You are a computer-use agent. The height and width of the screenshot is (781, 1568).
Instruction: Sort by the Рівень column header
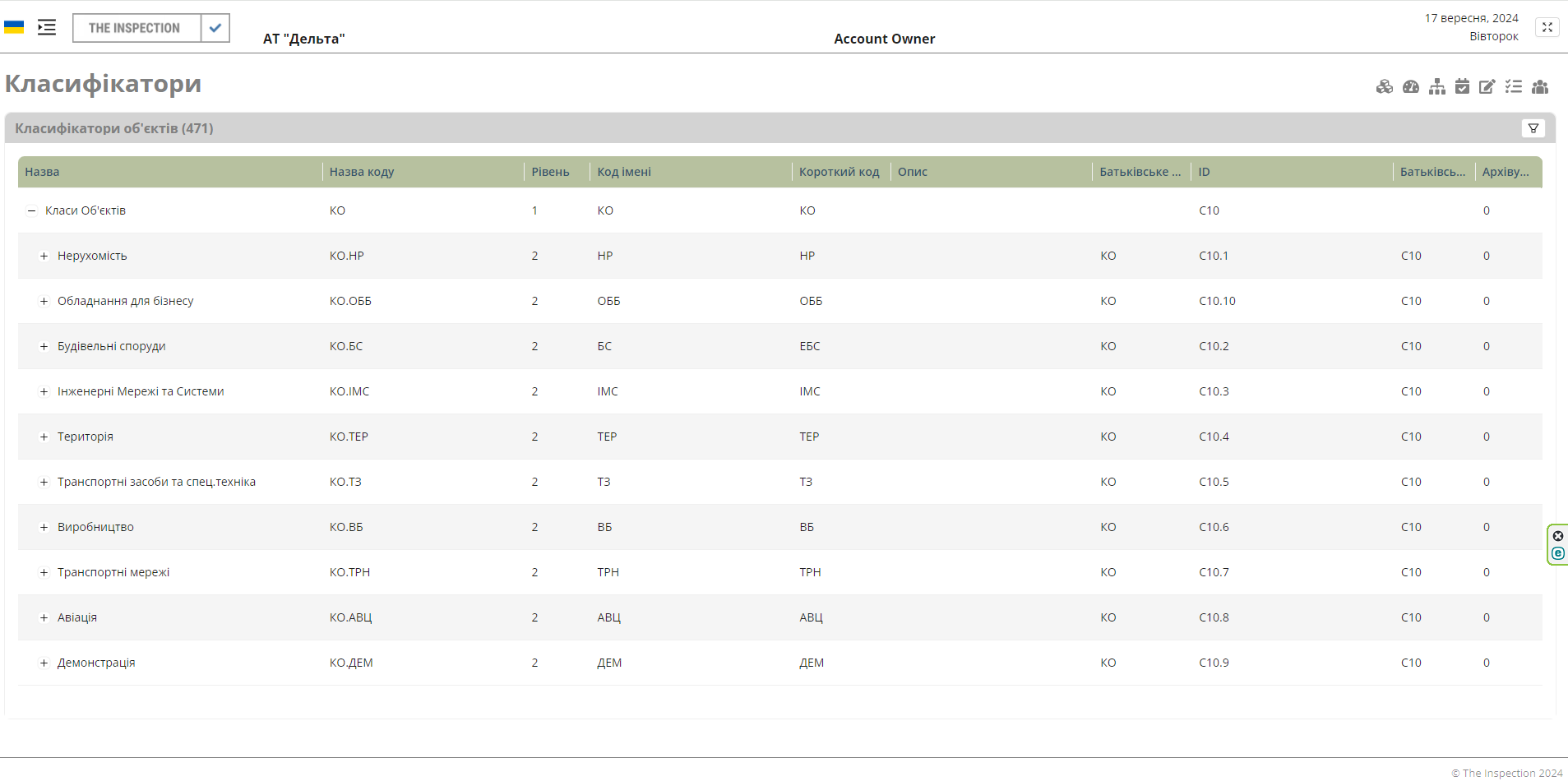coord(550,172)
